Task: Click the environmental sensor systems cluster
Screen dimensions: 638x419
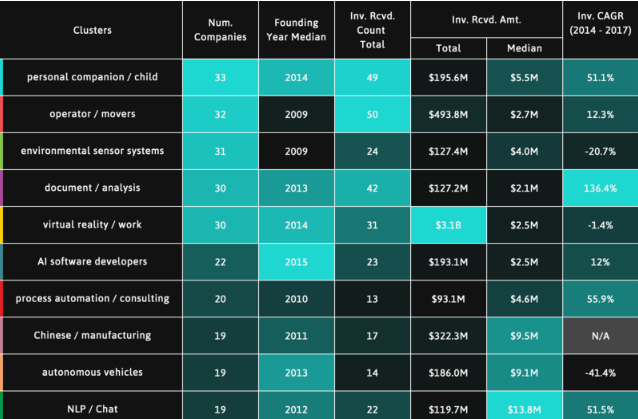Action: pyautogui.click(x=91, y=151)
